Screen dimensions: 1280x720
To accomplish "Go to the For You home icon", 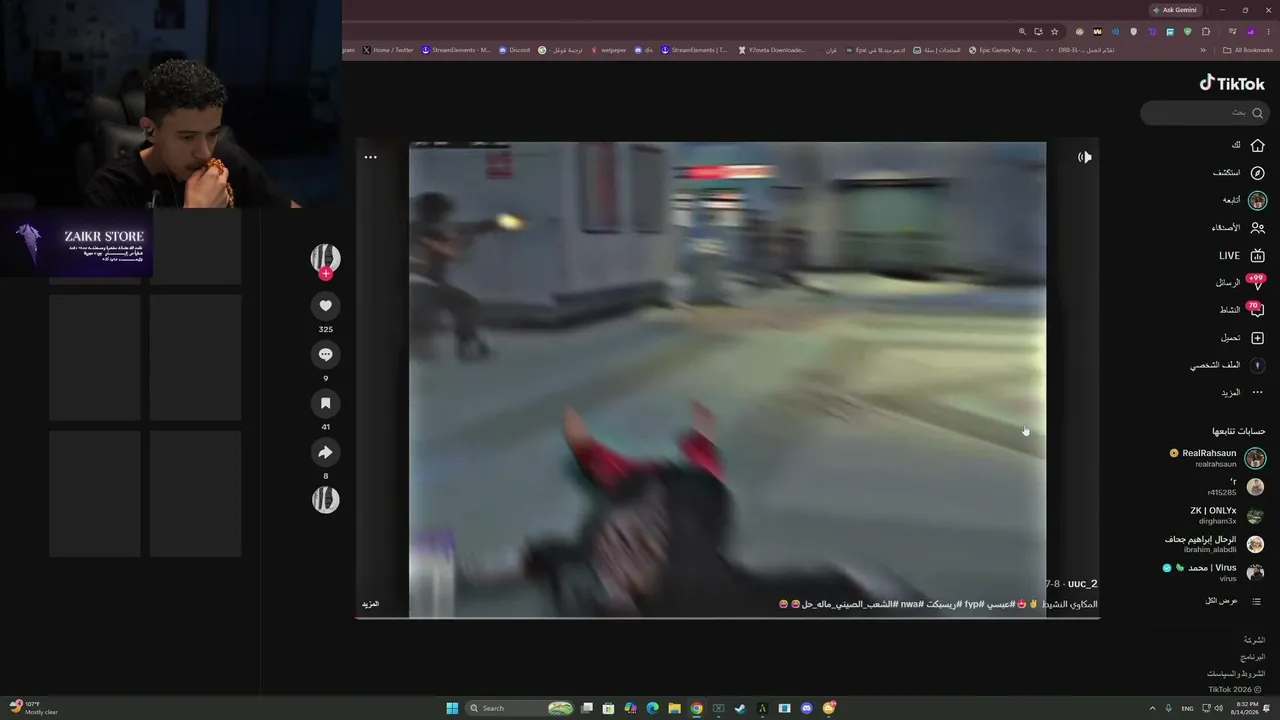I will tap(1257, 146).
